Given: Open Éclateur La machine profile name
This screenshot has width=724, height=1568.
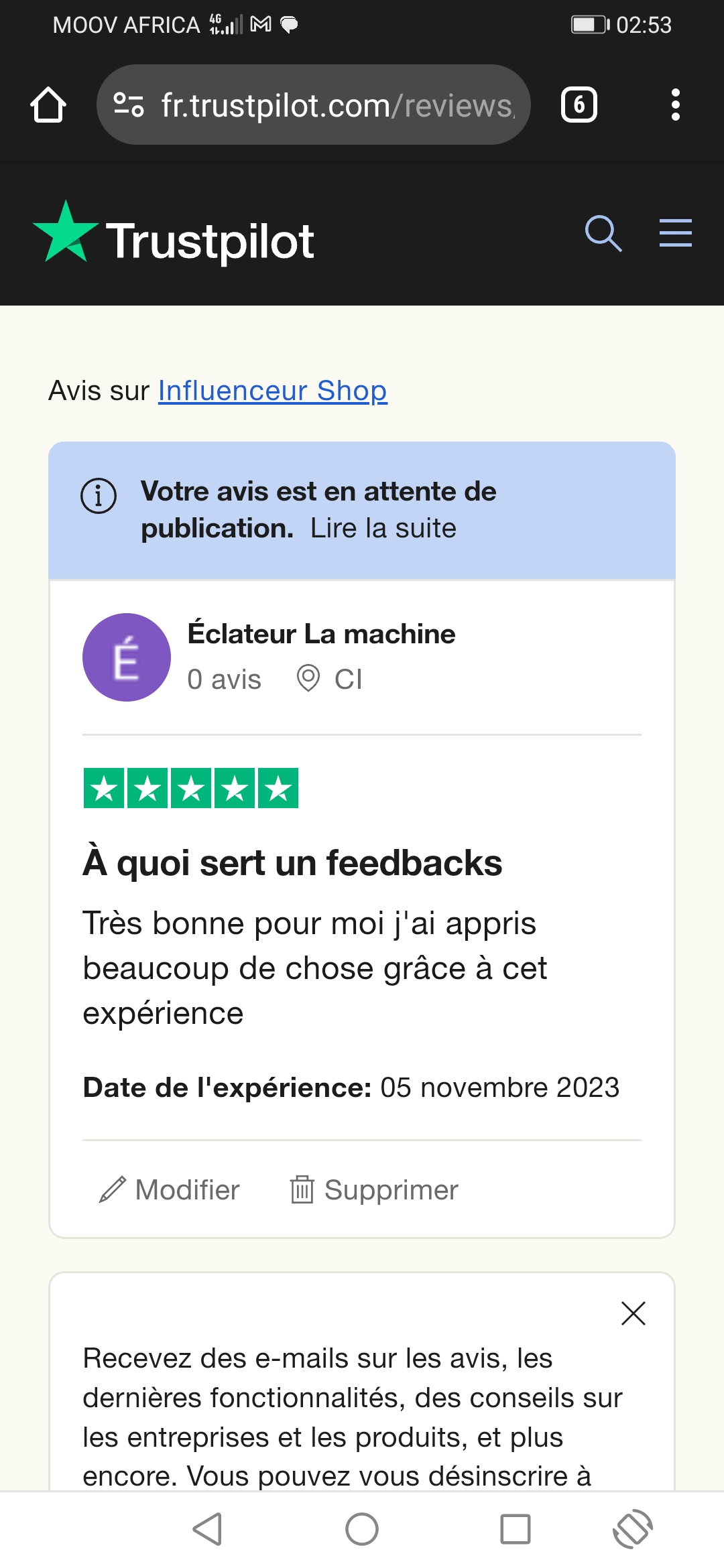Looking at the screenshot, I should (x=321, y=634).
